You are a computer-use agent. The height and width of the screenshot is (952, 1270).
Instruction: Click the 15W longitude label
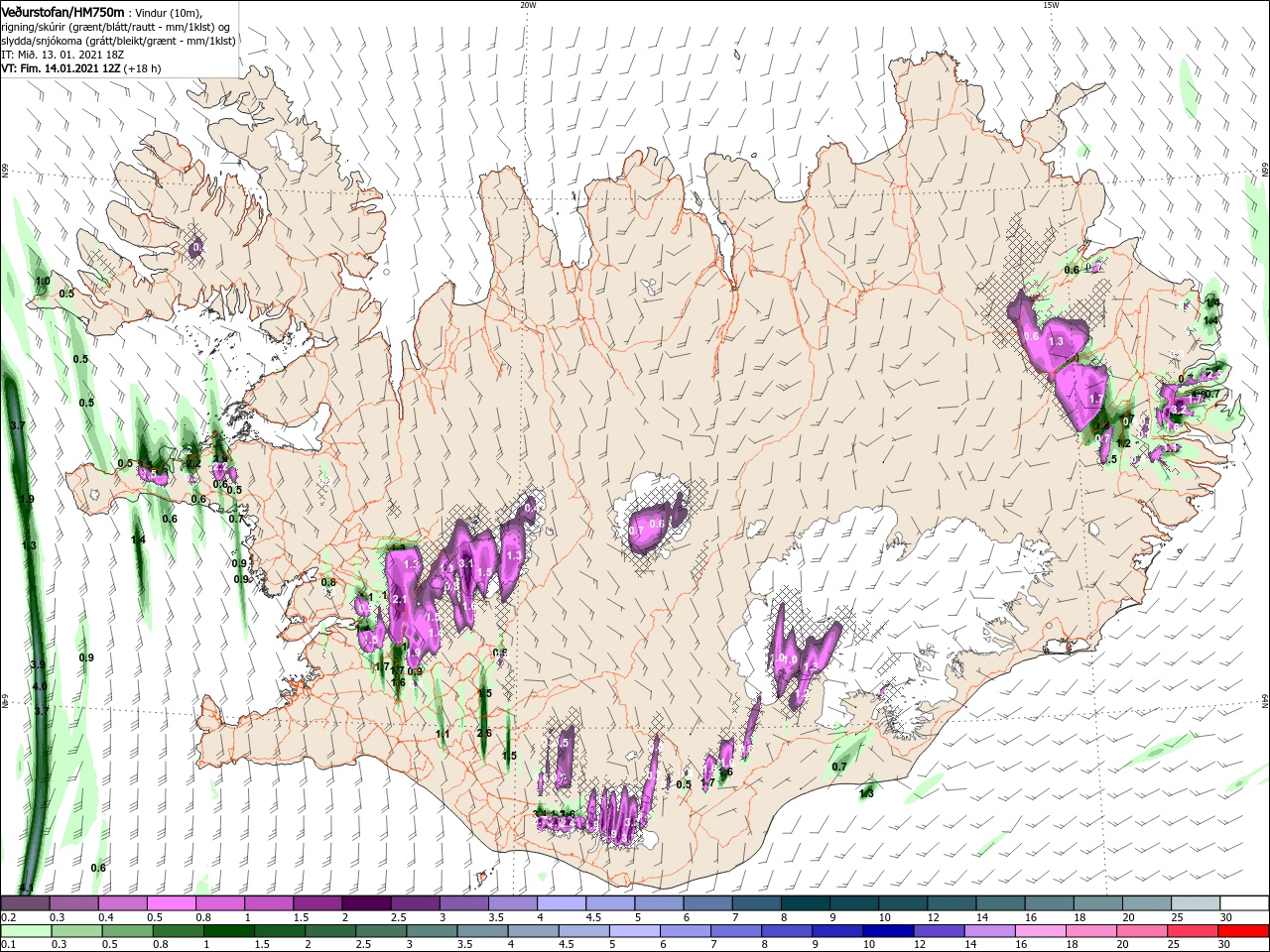point(1051,5)
